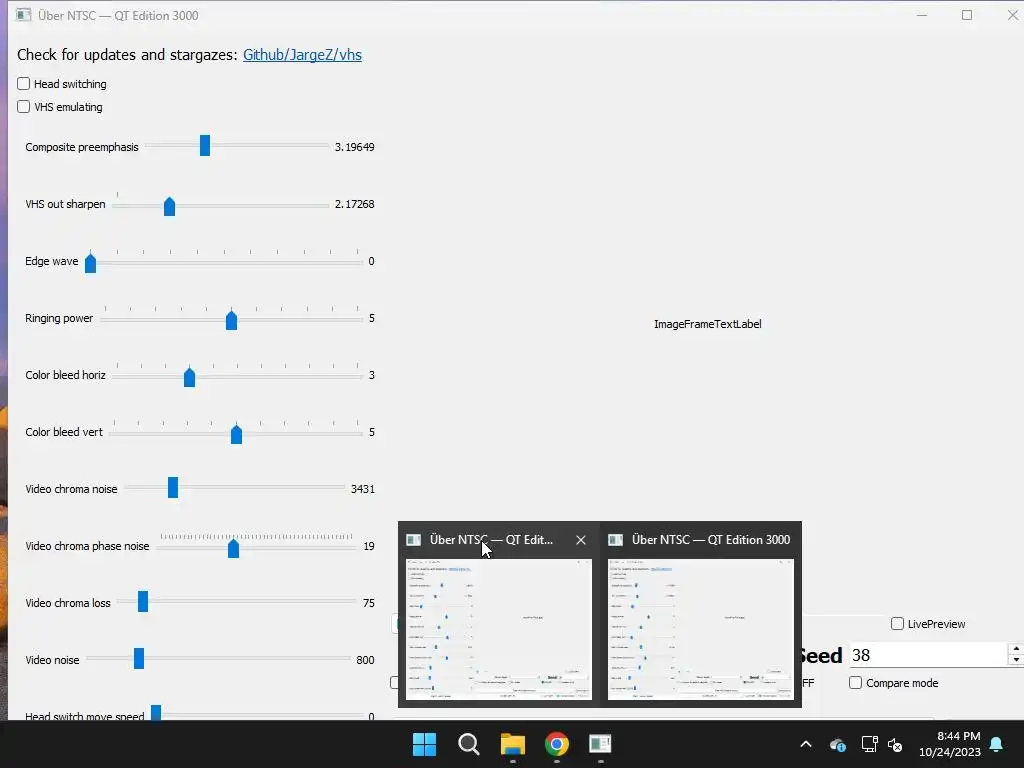
Task: Click Über NTSC app taskbar icon
Action: point(600,744)
